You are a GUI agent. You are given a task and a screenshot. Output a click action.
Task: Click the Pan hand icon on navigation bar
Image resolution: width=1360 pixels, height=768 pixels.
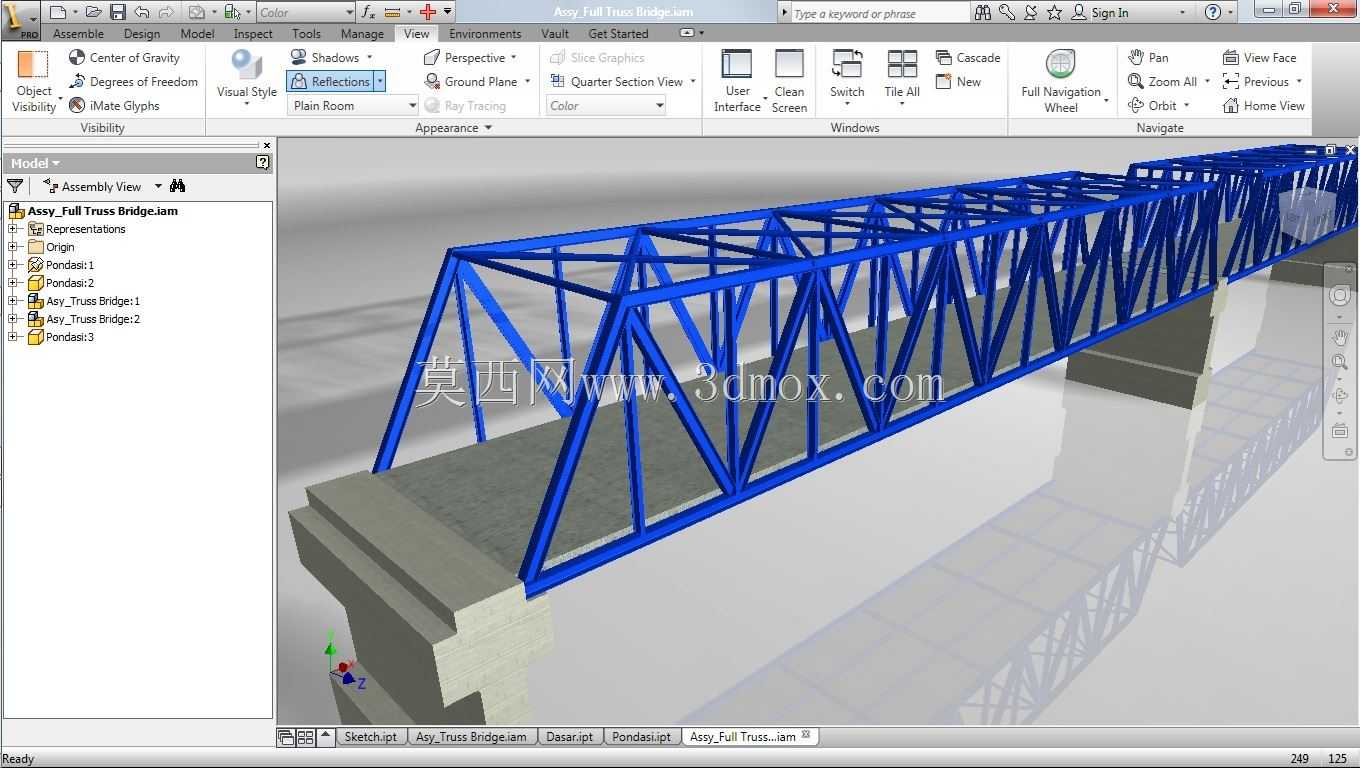click(1340, 337)
